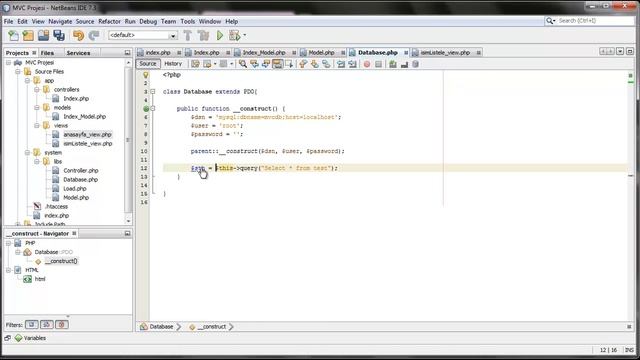
Task: Open dropdown arrow beside Debug Project icon
Action: point(244,35)
